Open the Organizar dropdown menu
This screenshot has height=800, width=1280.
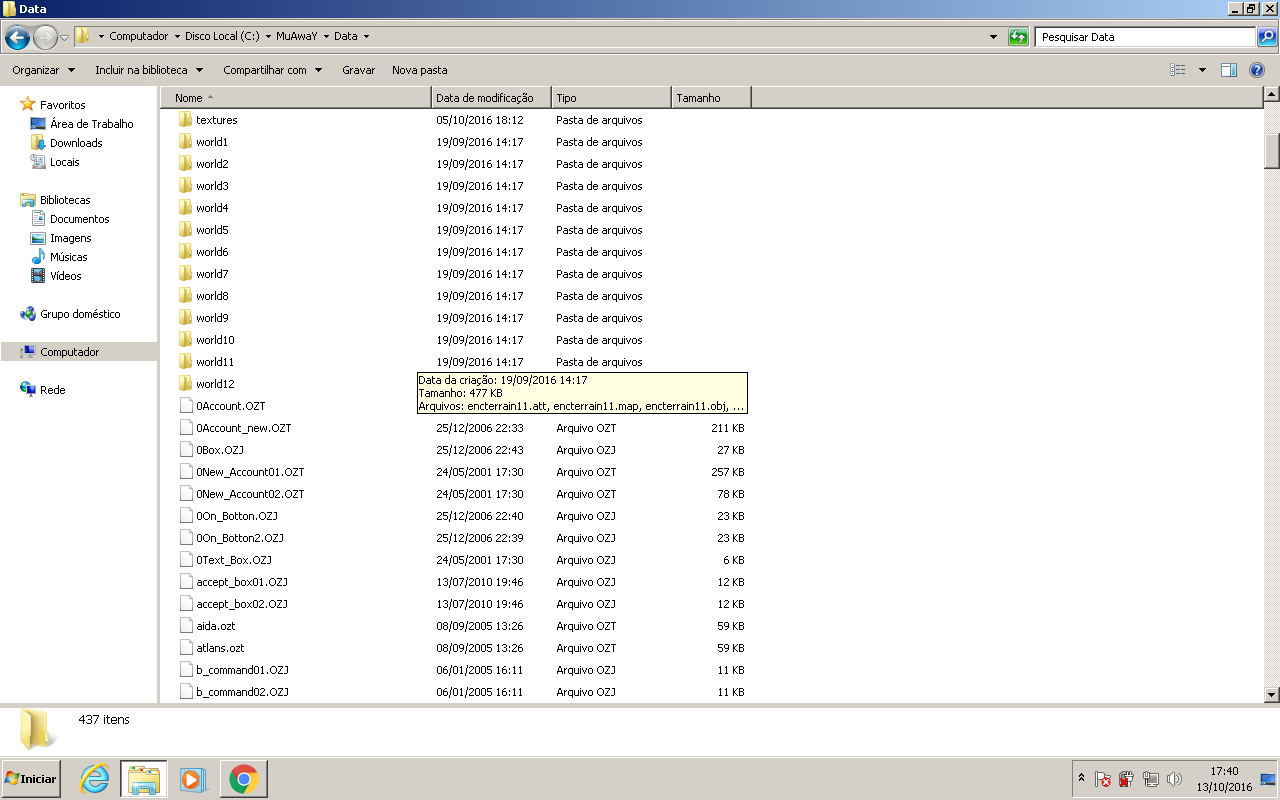pyautogui.click(x=43, y=70)
